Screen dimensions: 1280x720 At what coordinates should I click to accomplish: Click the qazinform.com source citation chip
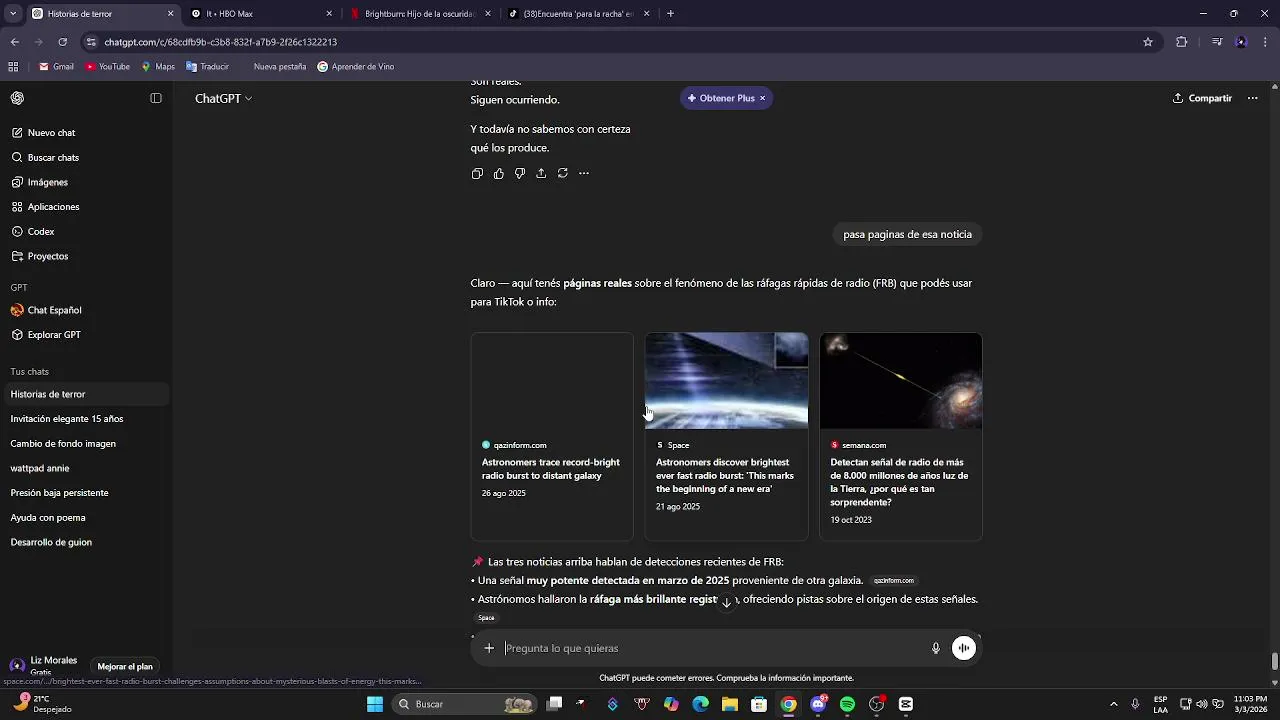coord(894,581)
